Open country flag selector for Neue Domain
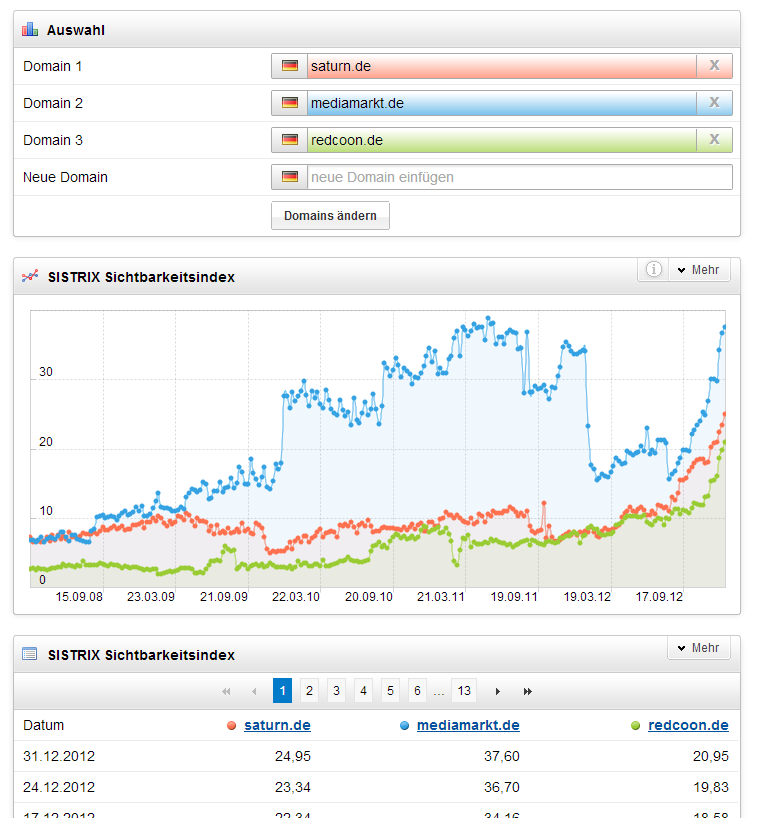This screenshot has width=758, height=818. (x=290, y=177)
